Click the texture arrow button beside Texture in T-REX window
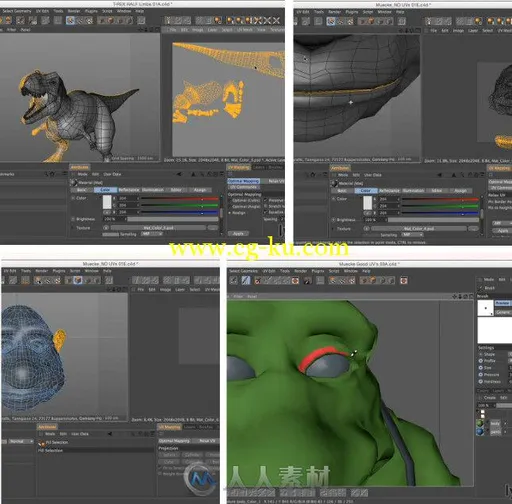512x504 pixels. tap(106, 228)
